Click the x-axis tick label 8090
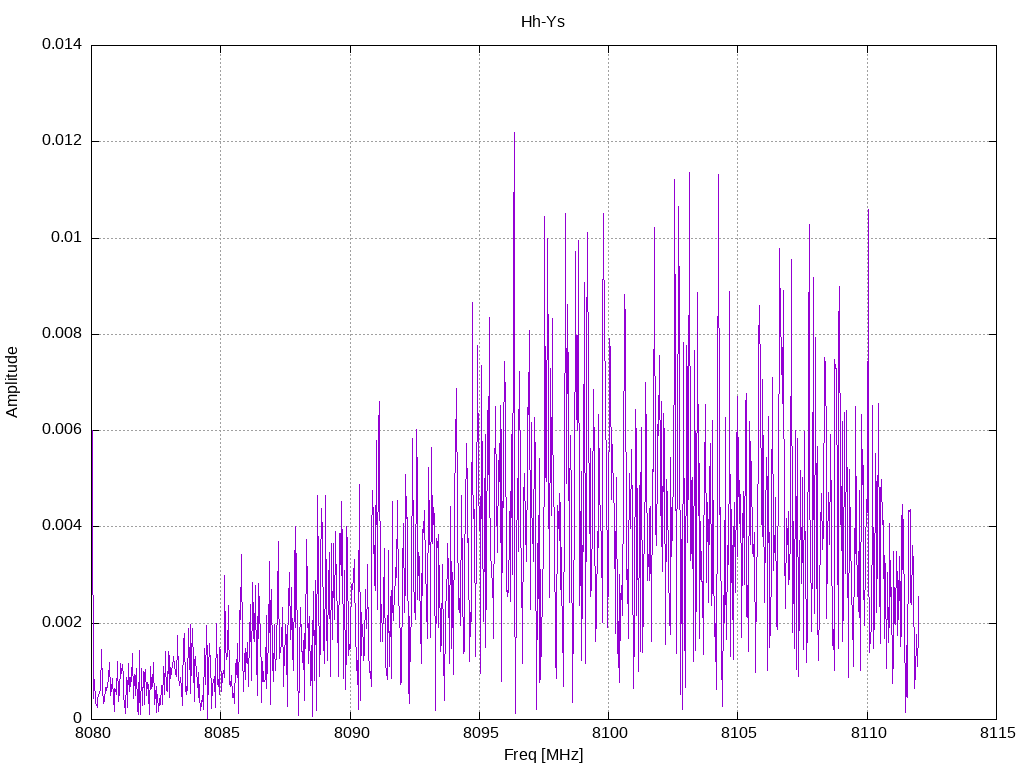The height and width of the screenshot is (768, 1024). pos(351,733)
